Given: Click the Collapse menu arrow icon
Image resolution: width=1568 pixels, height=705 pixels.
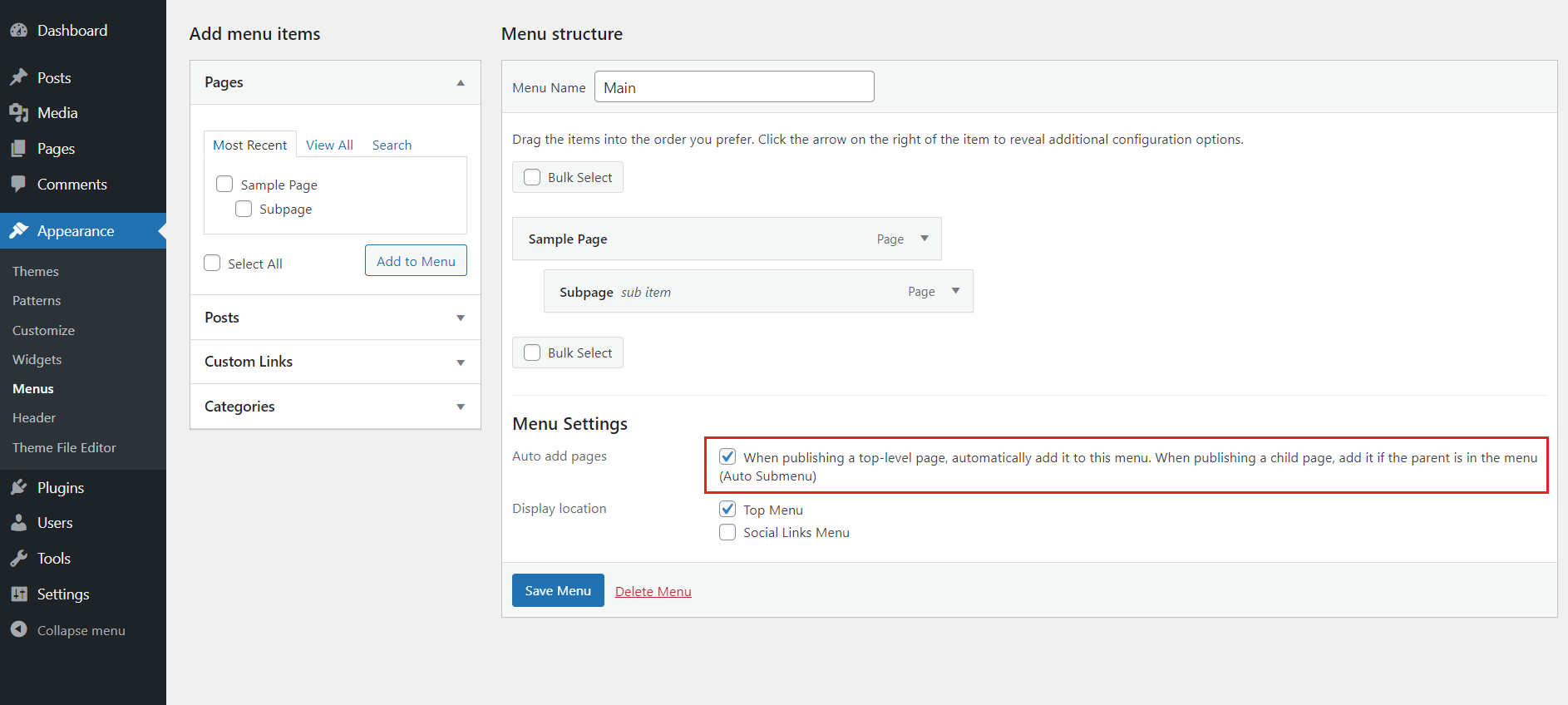Looking at the screenshot, I should coord(19,630).
